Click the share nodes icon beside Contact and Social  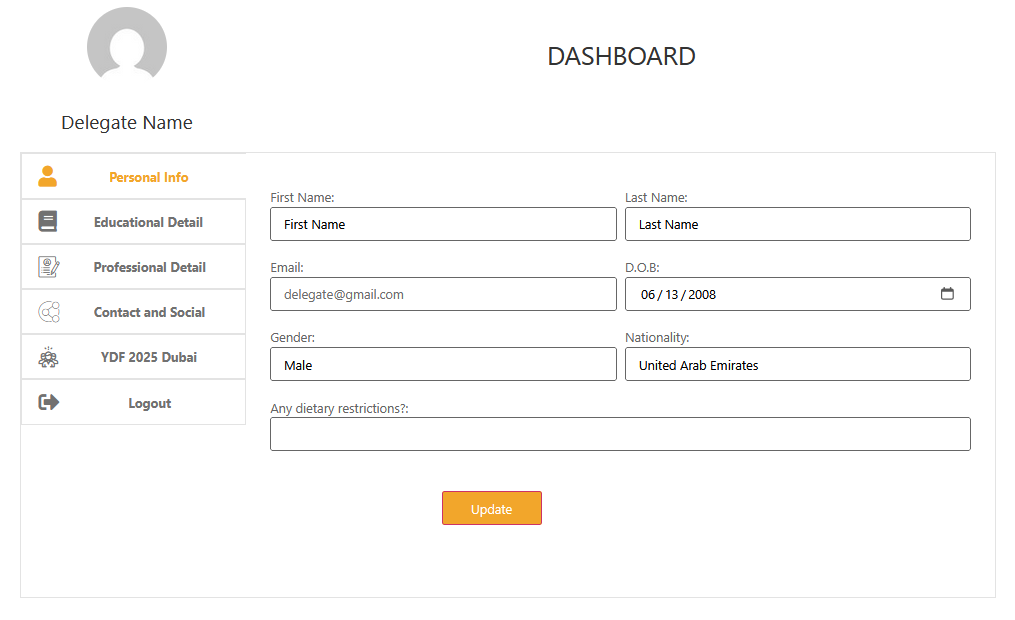coord(49,312)
